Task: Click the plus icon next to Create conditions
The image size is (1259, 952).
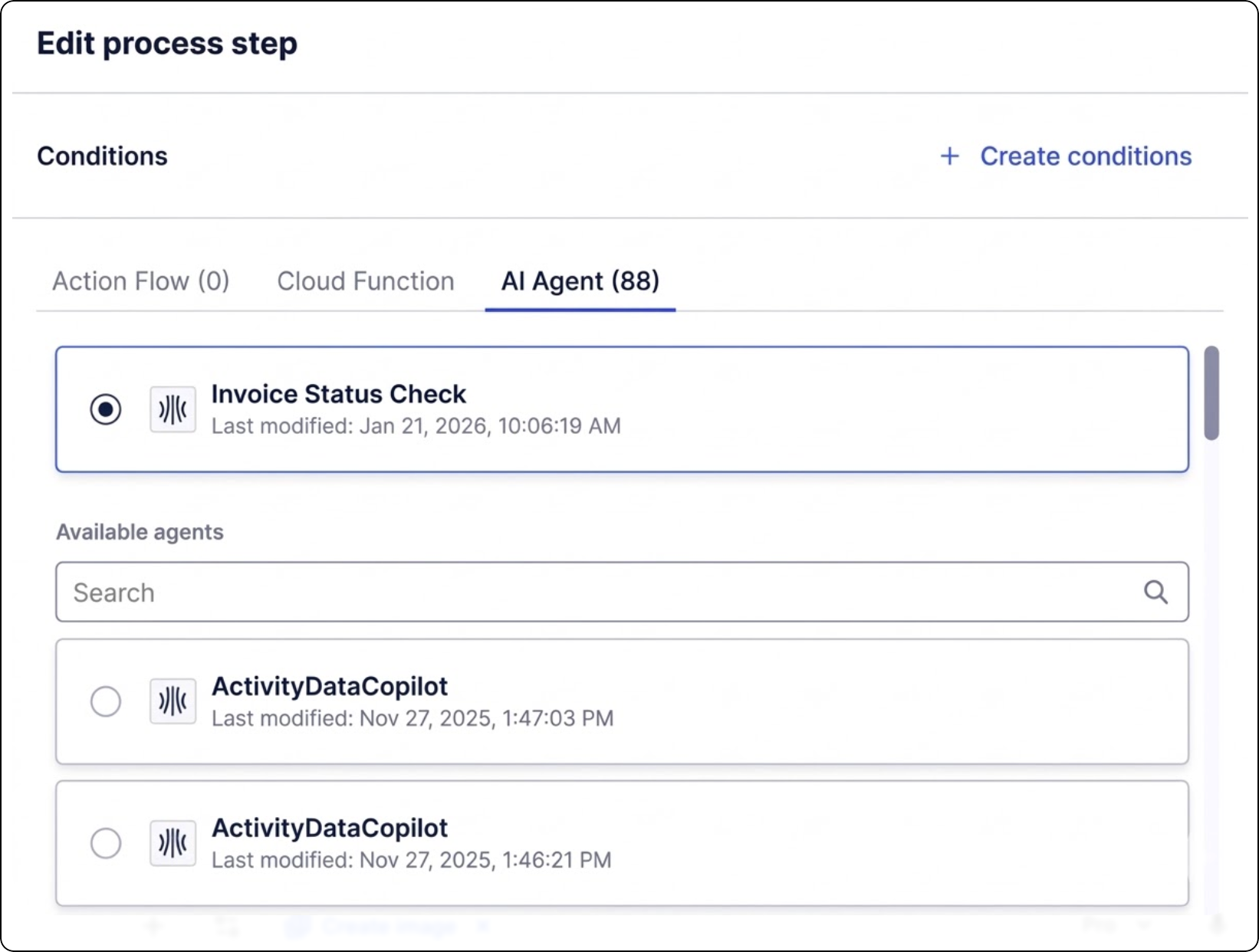Action: [x=950, y=156]
